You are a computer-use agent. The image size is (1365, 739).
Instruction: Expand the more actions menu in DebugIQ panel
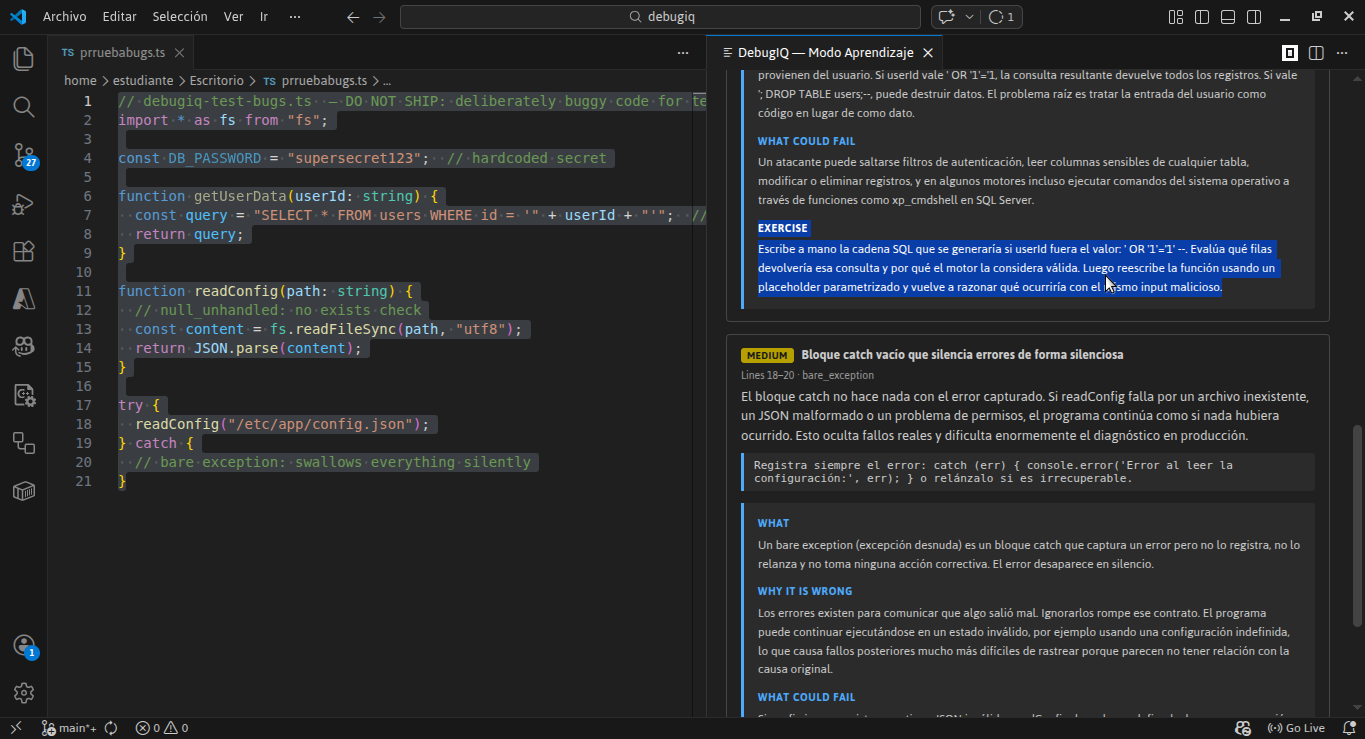1341,52
